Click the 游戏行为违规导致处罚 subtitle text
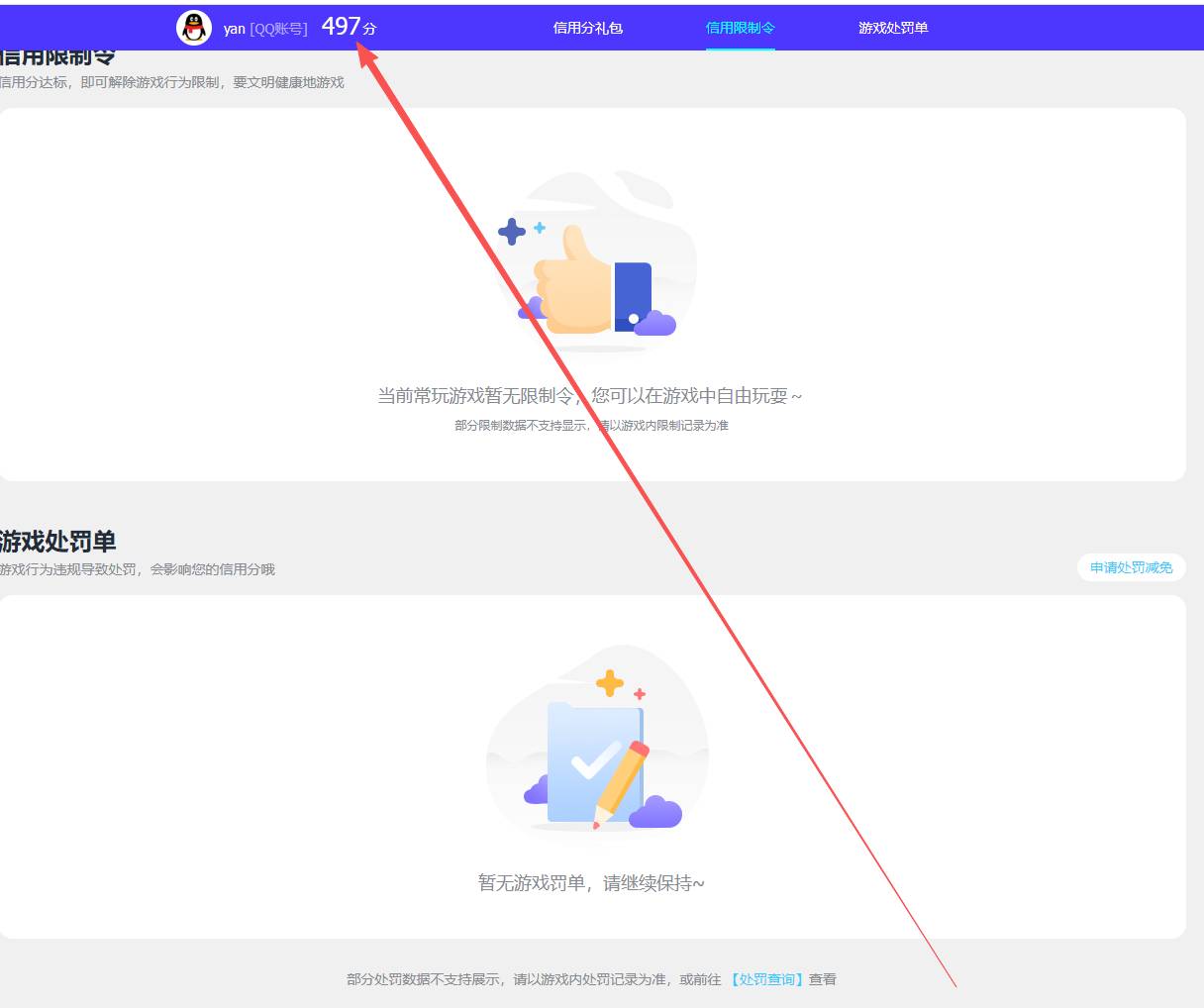Screen dimensions: 1204x1008 point(137,569)
